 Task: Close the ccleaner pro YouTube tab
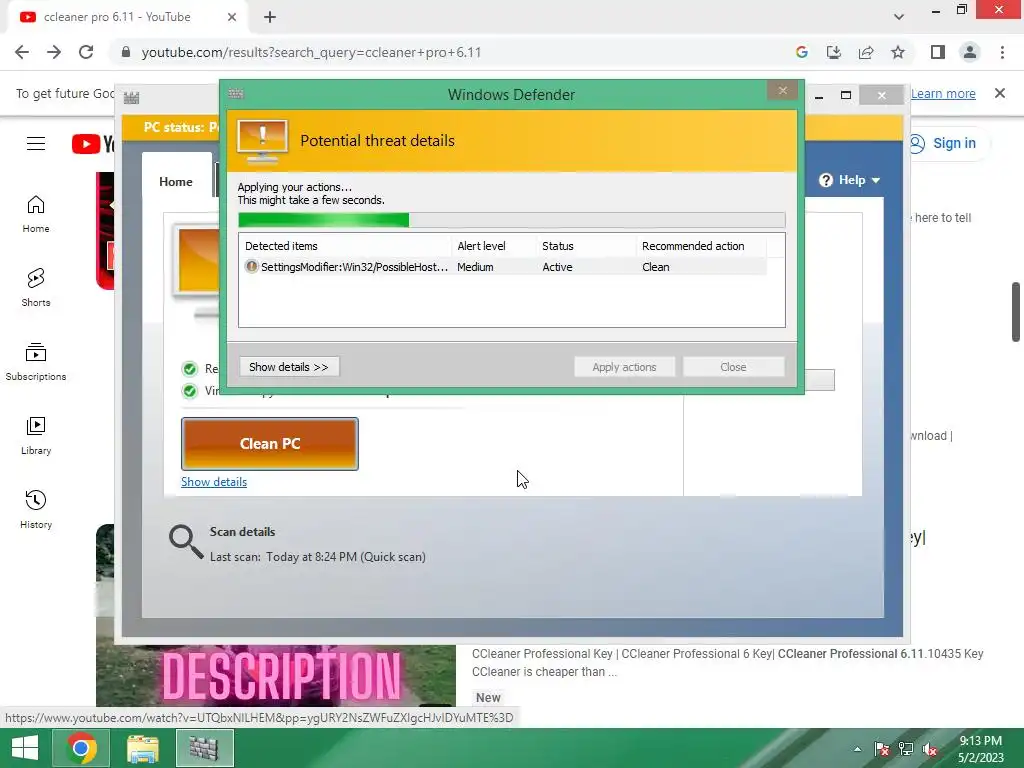pyautogui.click(x=232, y=17)
